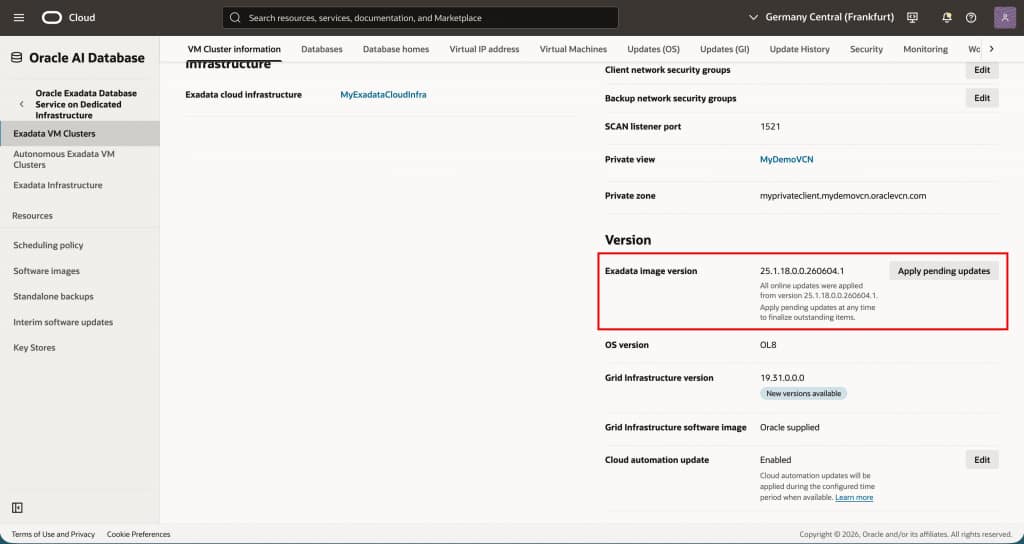Open the Virtual Machines tab
Viewport: 1024px width, 544px height.
coord(573,49)
